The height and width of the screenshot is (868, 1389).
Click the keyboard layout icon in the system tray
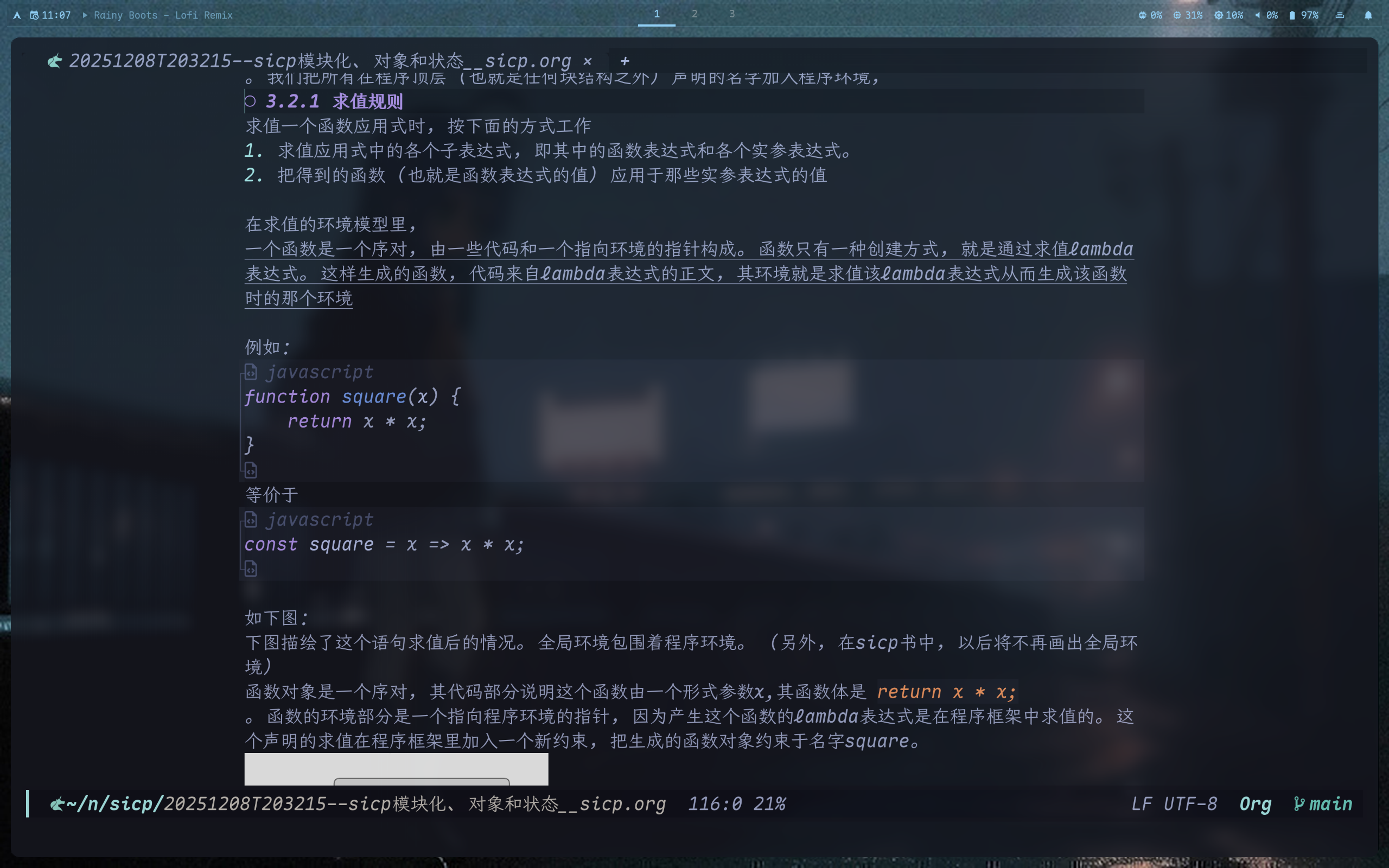coord(1340,15)
